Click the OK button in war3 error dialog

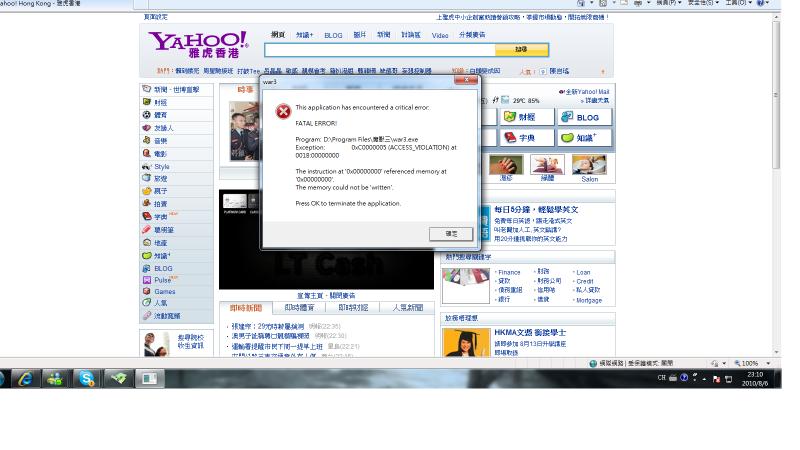(450, 233)
